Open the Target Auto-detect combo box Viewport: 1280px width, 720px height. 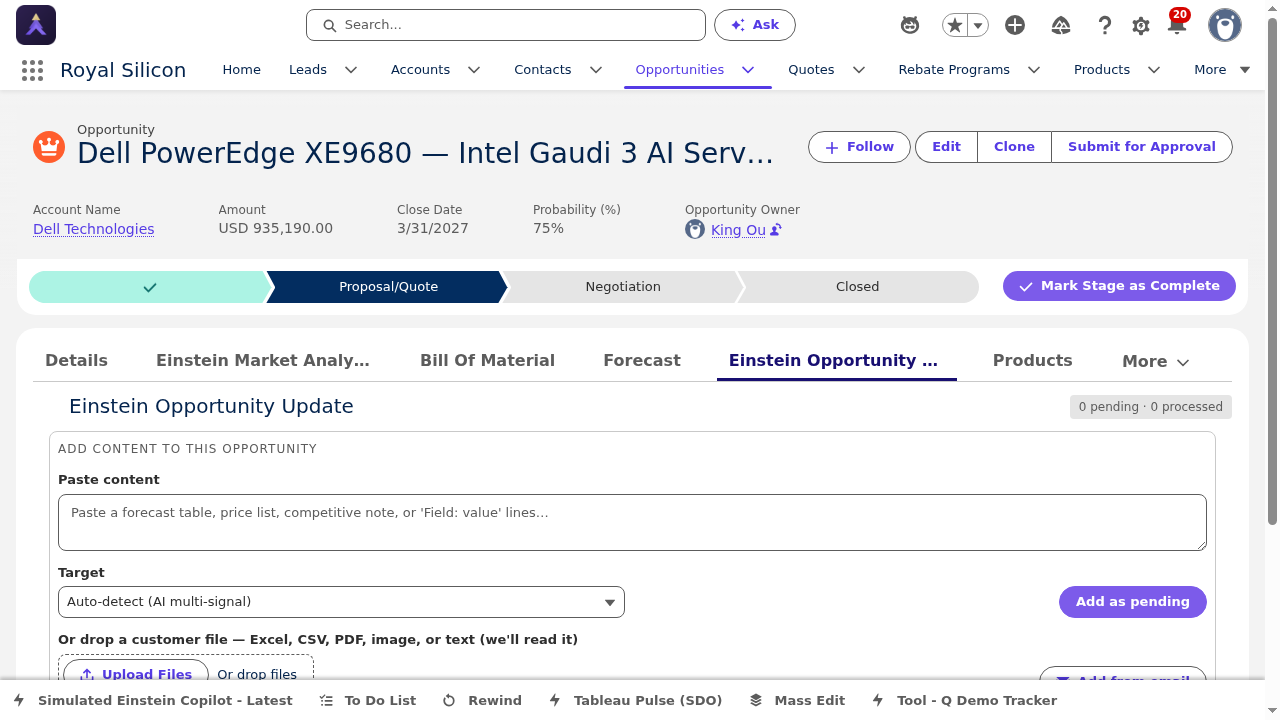click(341, 602)
